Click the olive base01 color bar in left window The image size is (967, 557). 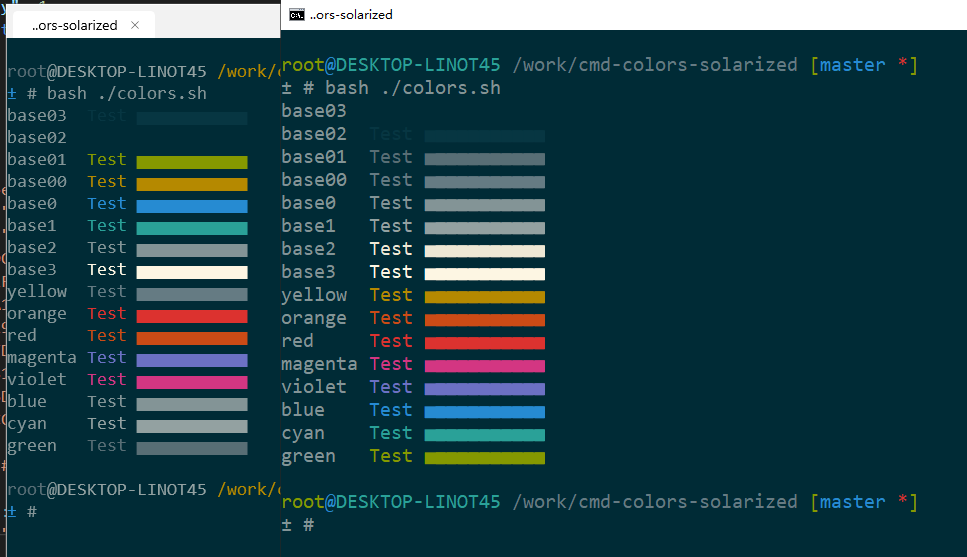tap(192, 162)
